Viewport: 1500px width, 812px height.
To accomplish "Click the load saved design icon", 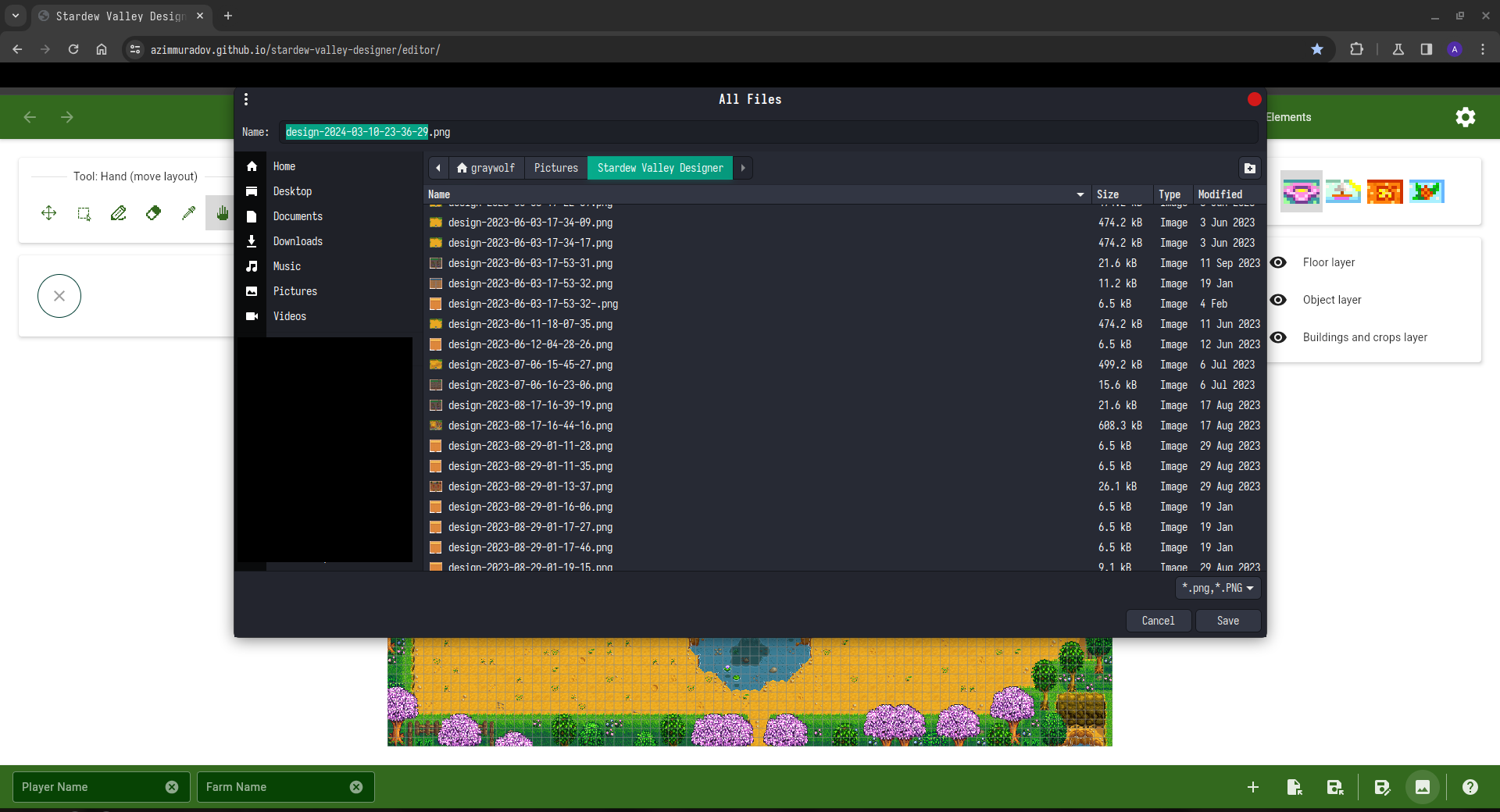I will coord(1335,787).
